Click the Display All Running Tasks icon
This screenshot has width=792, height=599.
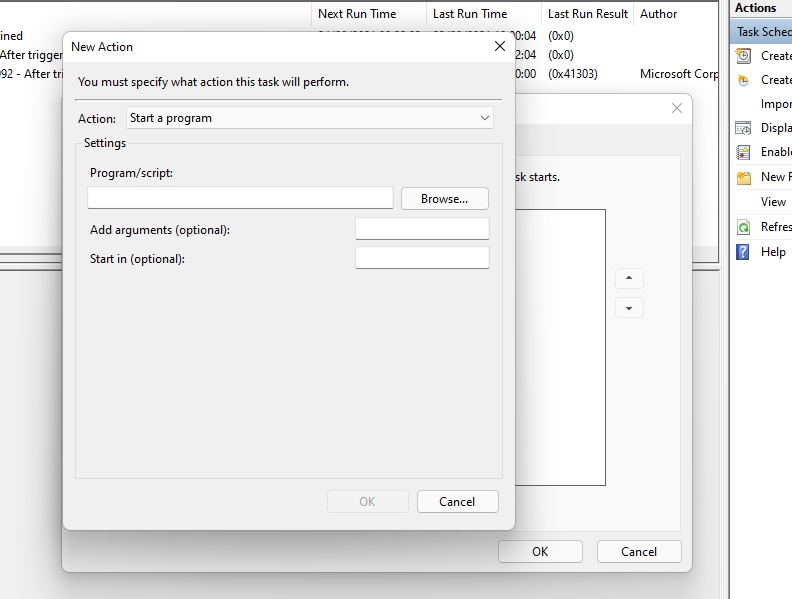point(743,128)
